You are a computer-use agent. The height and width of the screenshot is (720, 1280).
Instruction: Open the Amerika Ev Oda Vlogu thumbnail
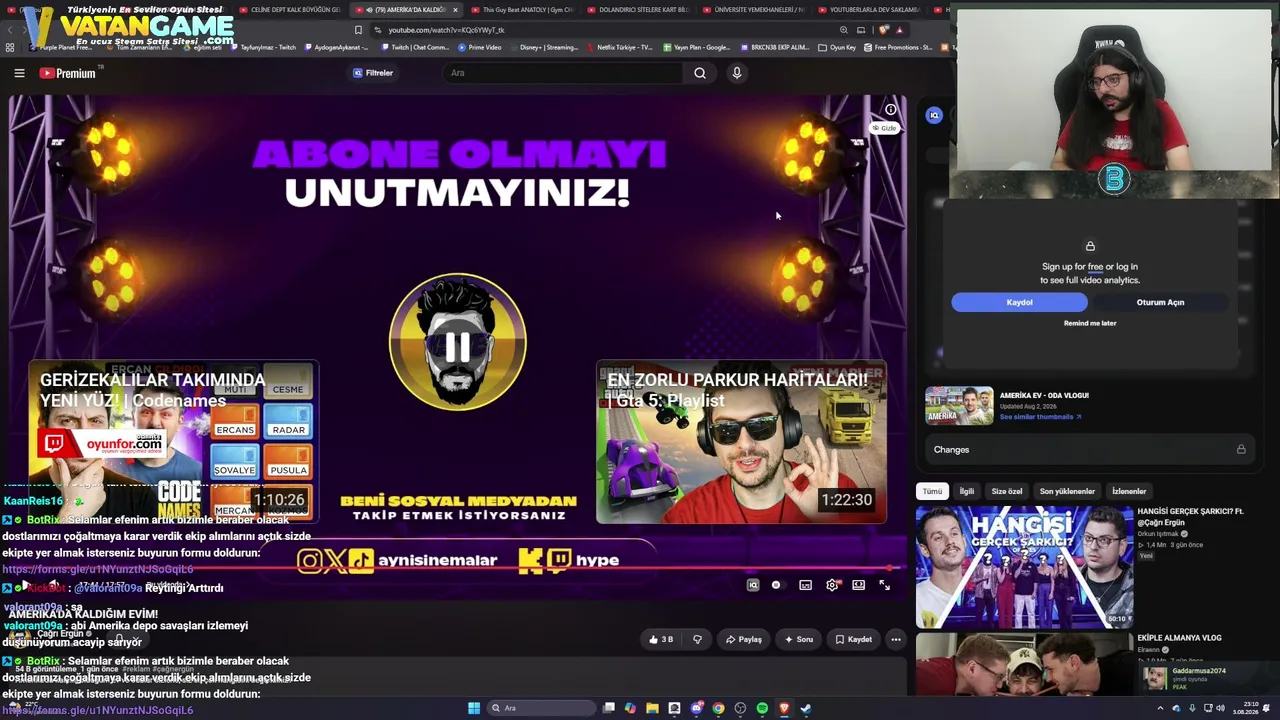coord(959,406)
